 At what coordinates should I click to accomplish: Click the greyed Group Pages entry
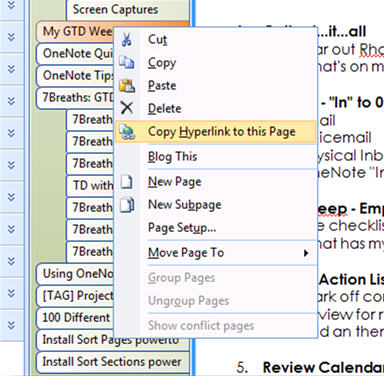pos(216,278)
